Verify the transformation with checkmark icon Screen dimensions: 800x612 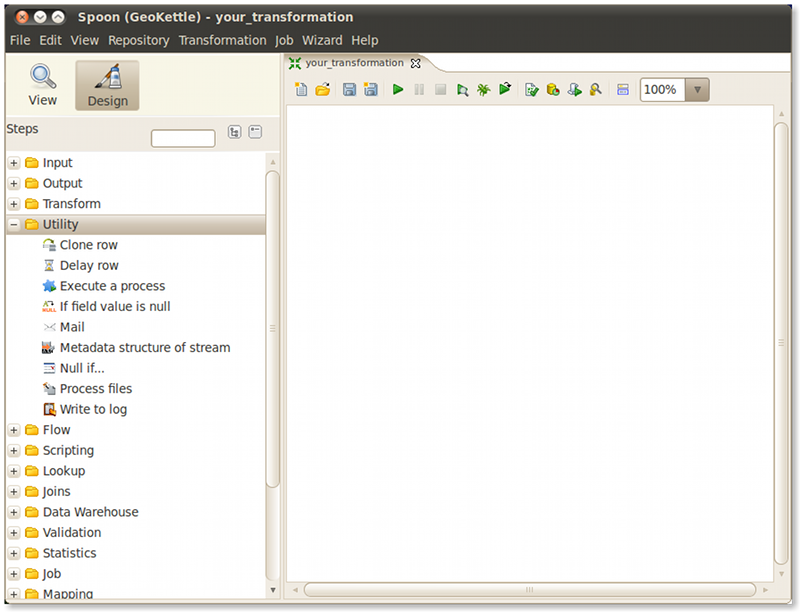(x=532, y=90)
